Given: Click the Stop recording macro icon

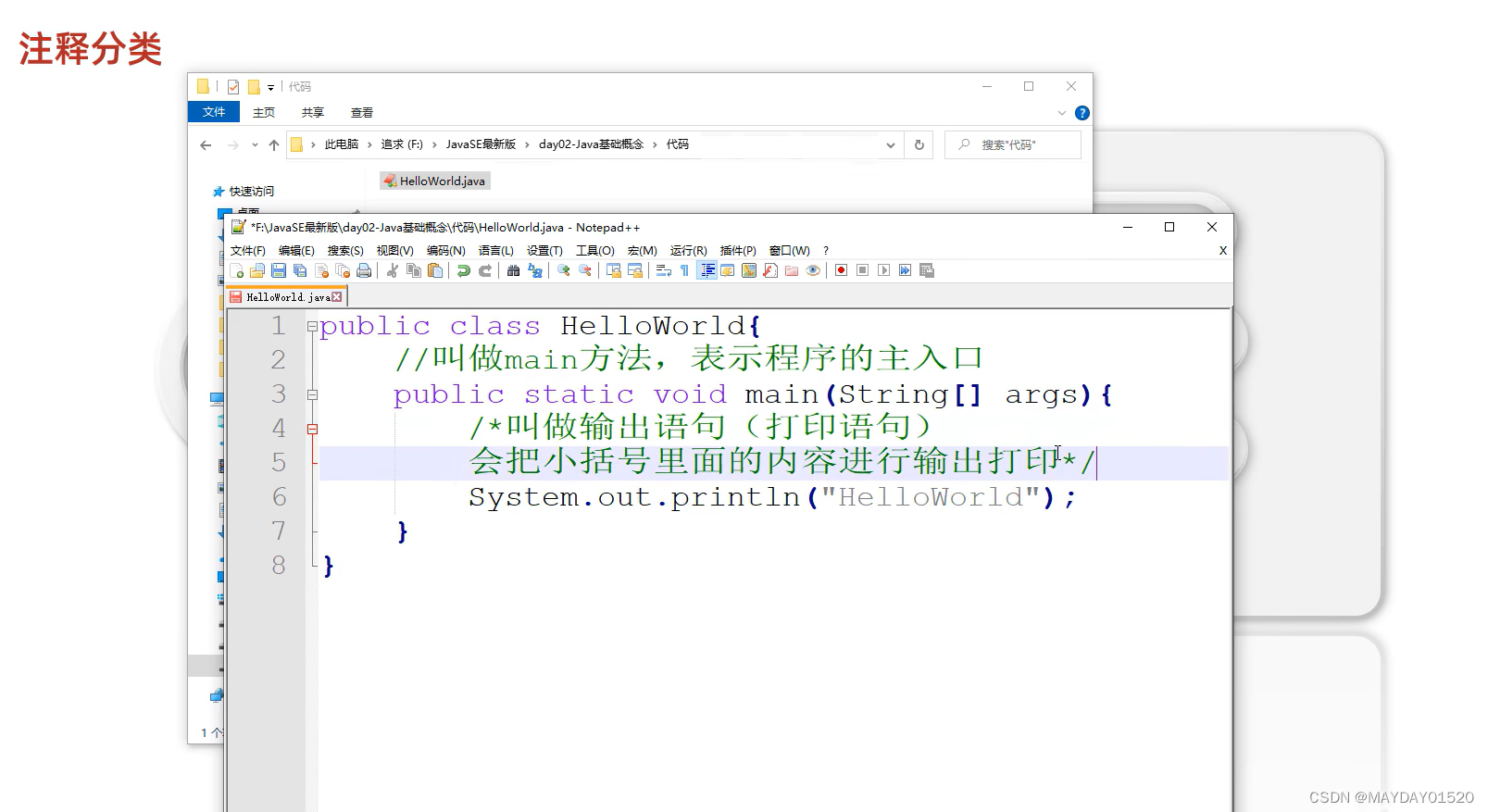Looking at the screenshot, I should (x=862, y=270).
